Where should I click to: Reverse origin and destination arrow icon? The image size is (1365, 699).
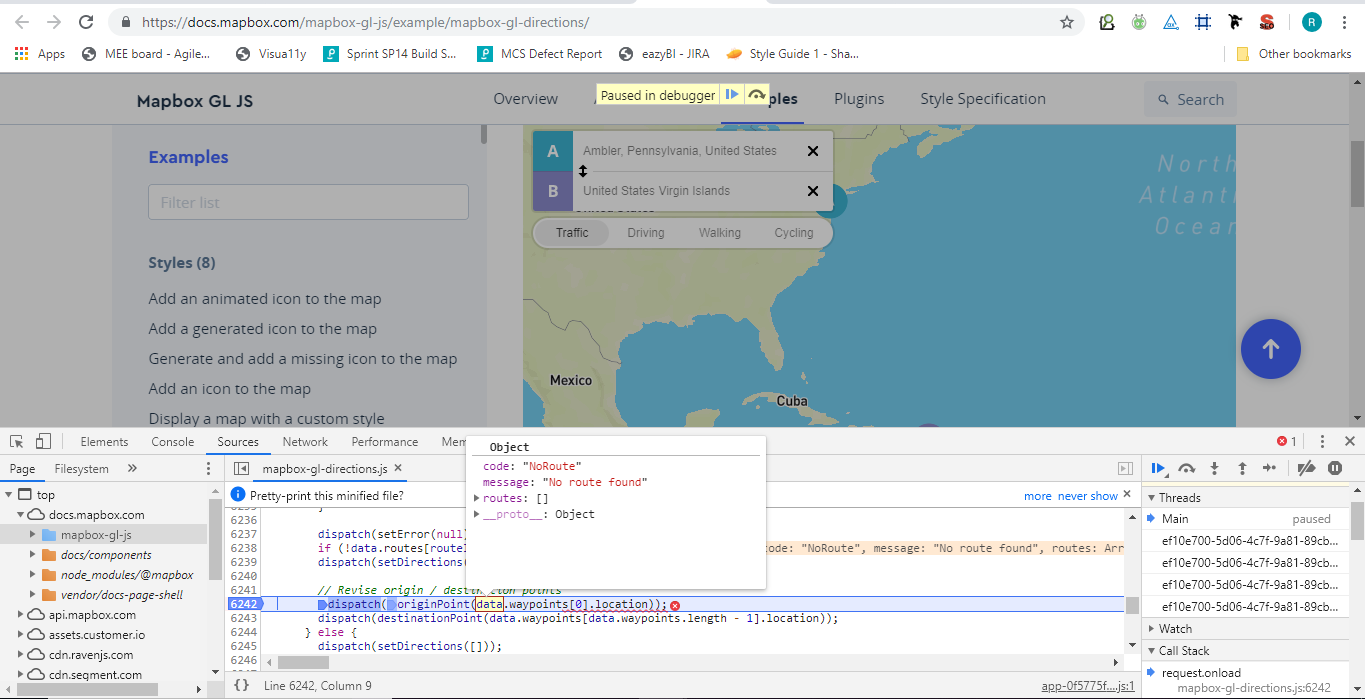click(x=583, y=171)
